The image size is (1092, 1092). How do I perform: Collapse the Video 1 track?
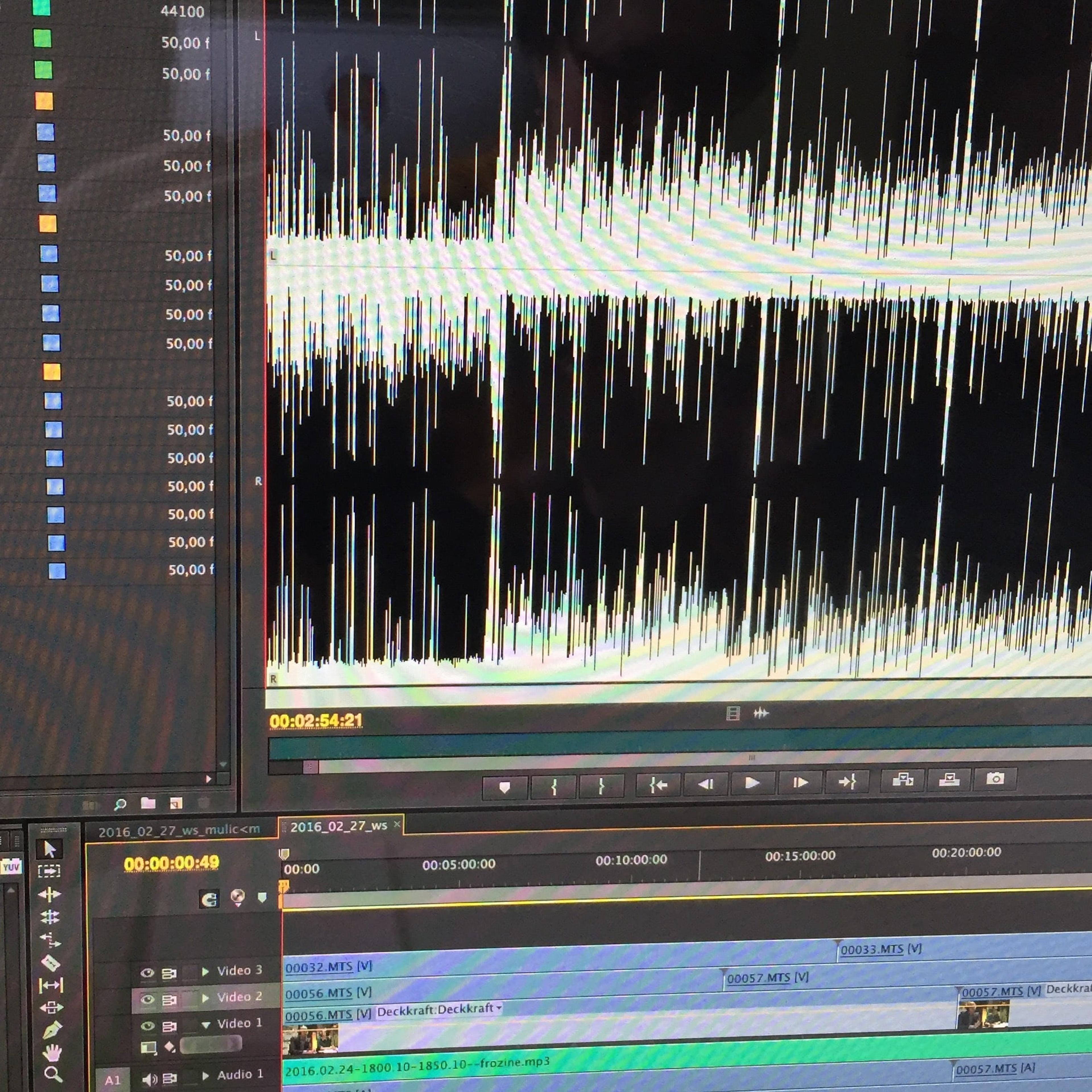tap(206, 1024)
